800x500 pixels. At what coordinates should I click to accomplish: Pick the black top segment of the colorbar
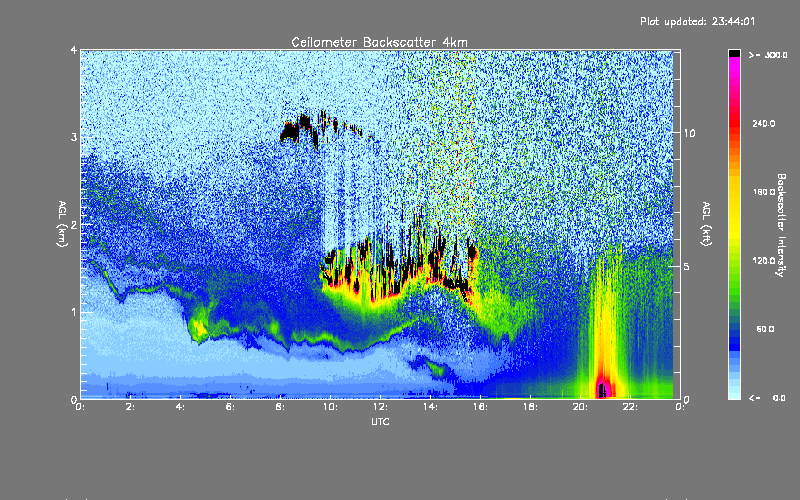pyautogui.click(x=734, y=53)
